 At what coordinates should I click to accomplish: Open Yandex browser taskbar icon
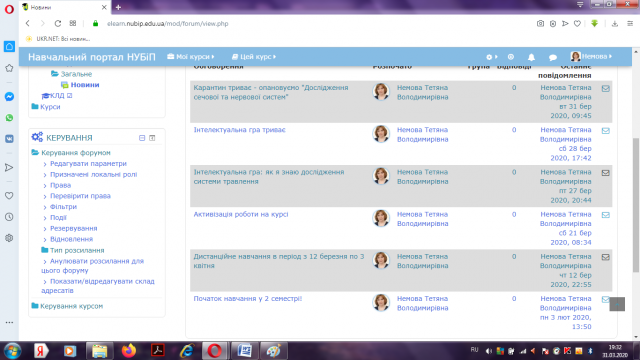(41, 351)
